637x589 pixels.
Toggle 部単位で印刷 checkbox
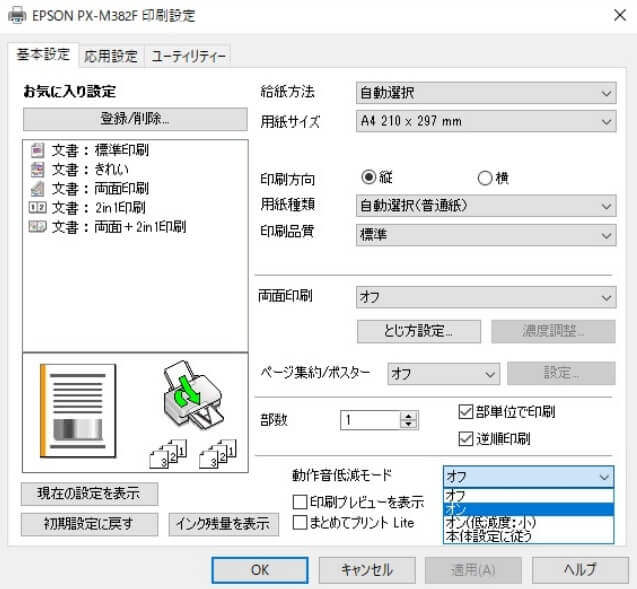tap(466, 411)
